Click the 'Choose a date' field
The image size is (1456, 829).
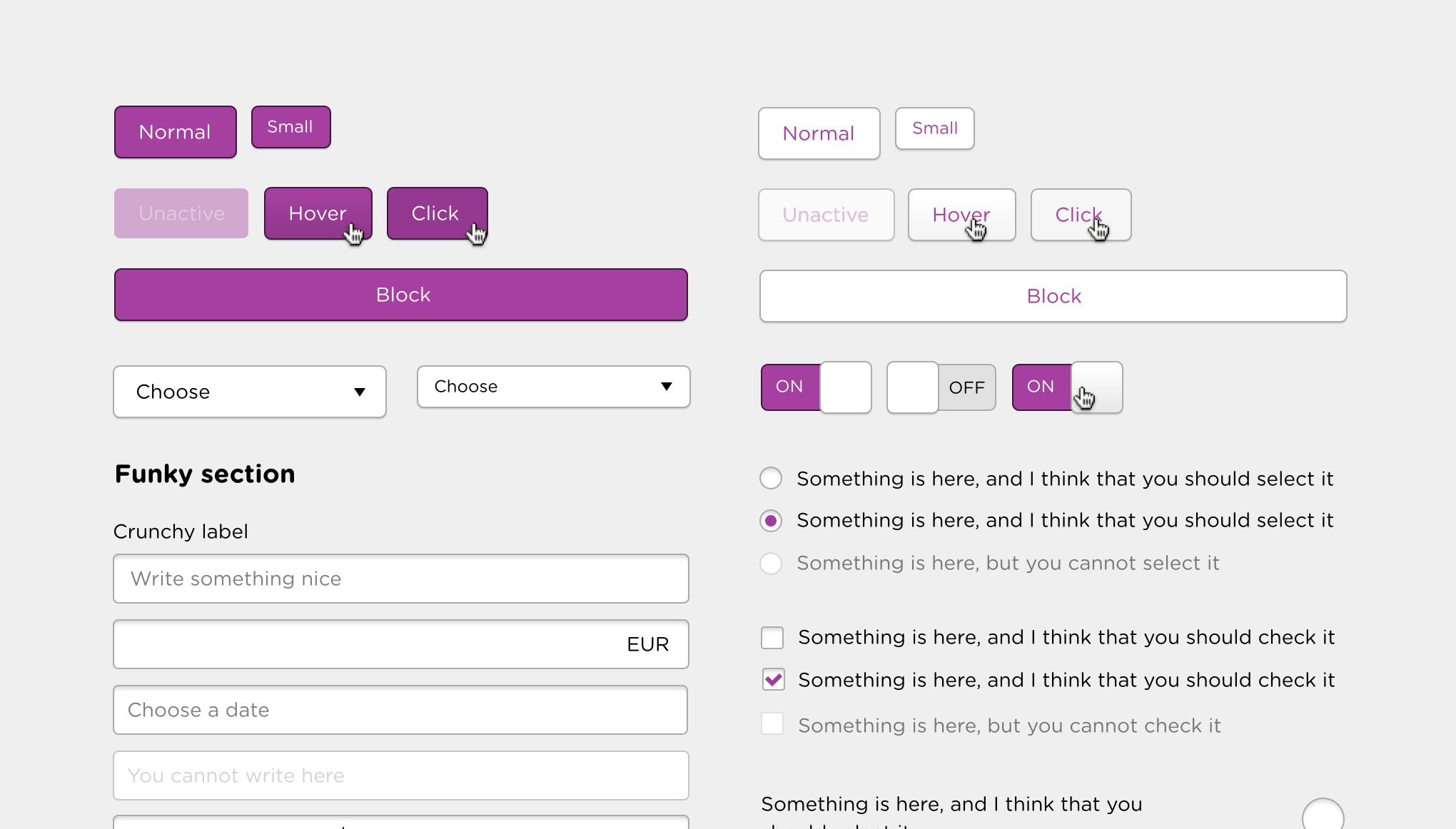click(x=400, y=710)
